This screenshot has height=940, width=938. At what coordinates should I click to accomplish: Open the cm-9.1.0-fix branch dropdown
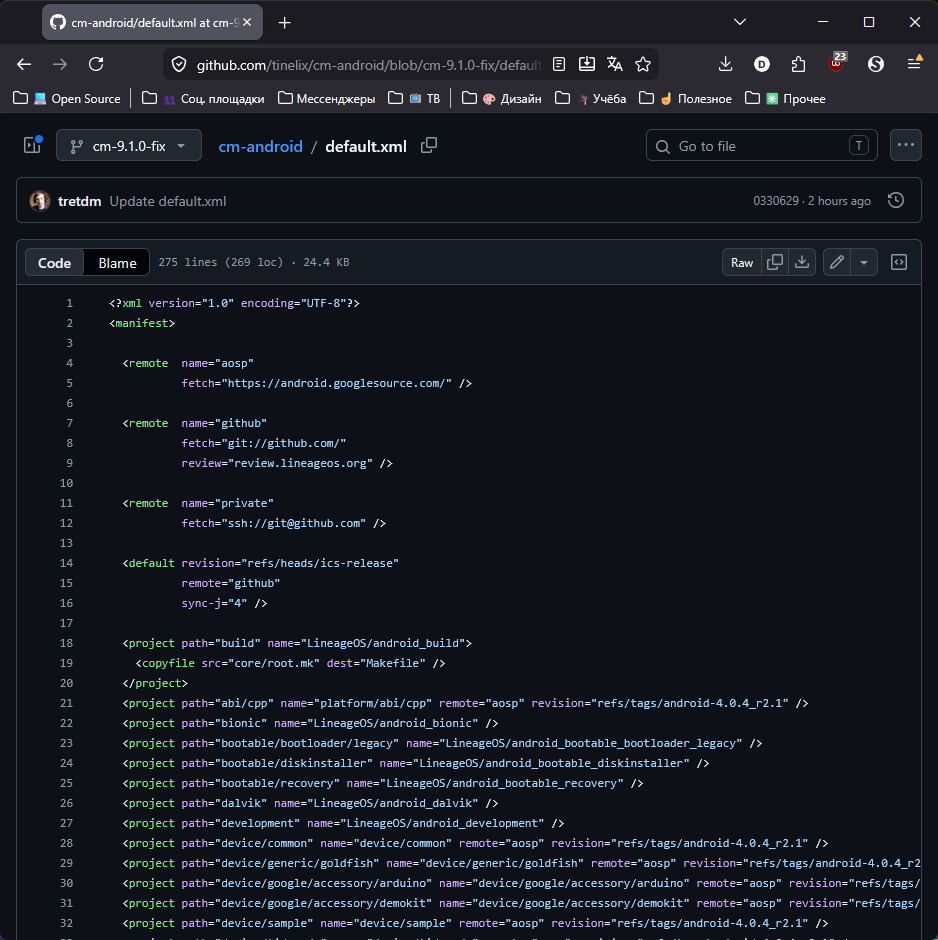pos(129,146)
